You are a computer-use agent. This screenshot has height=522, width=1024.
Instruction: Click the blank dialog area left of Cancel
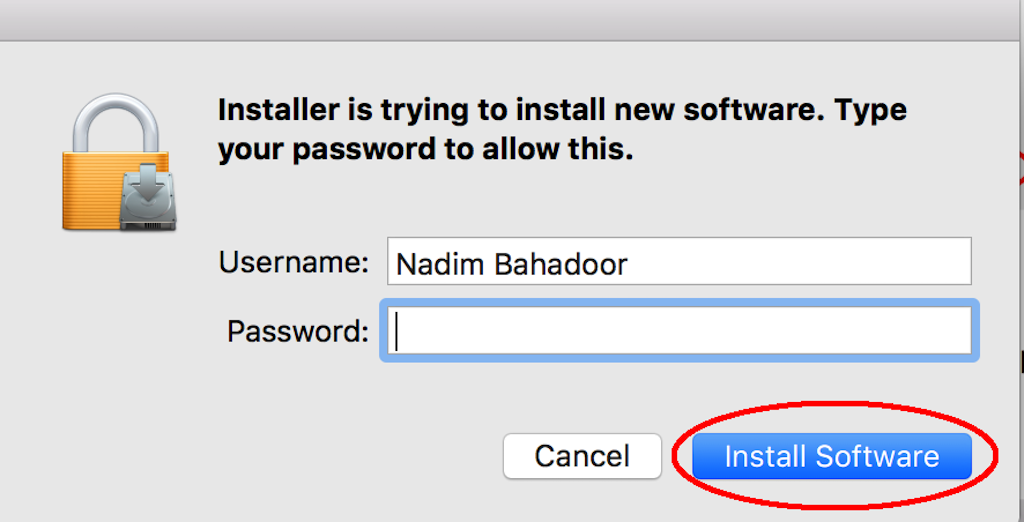261,456
